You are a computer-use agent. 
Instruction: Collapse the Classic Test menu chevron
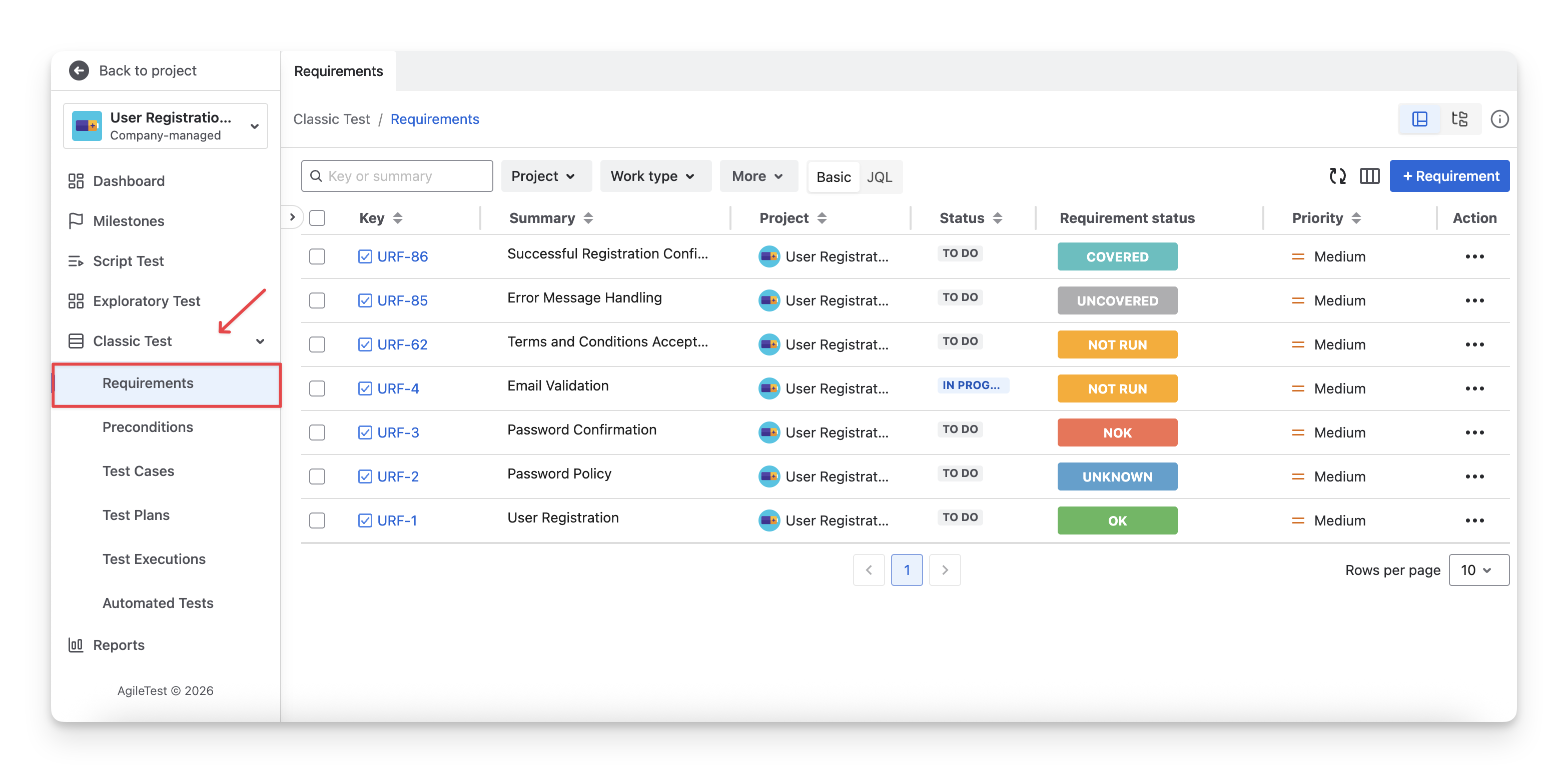pyautogui.click(x=260, y=341)
